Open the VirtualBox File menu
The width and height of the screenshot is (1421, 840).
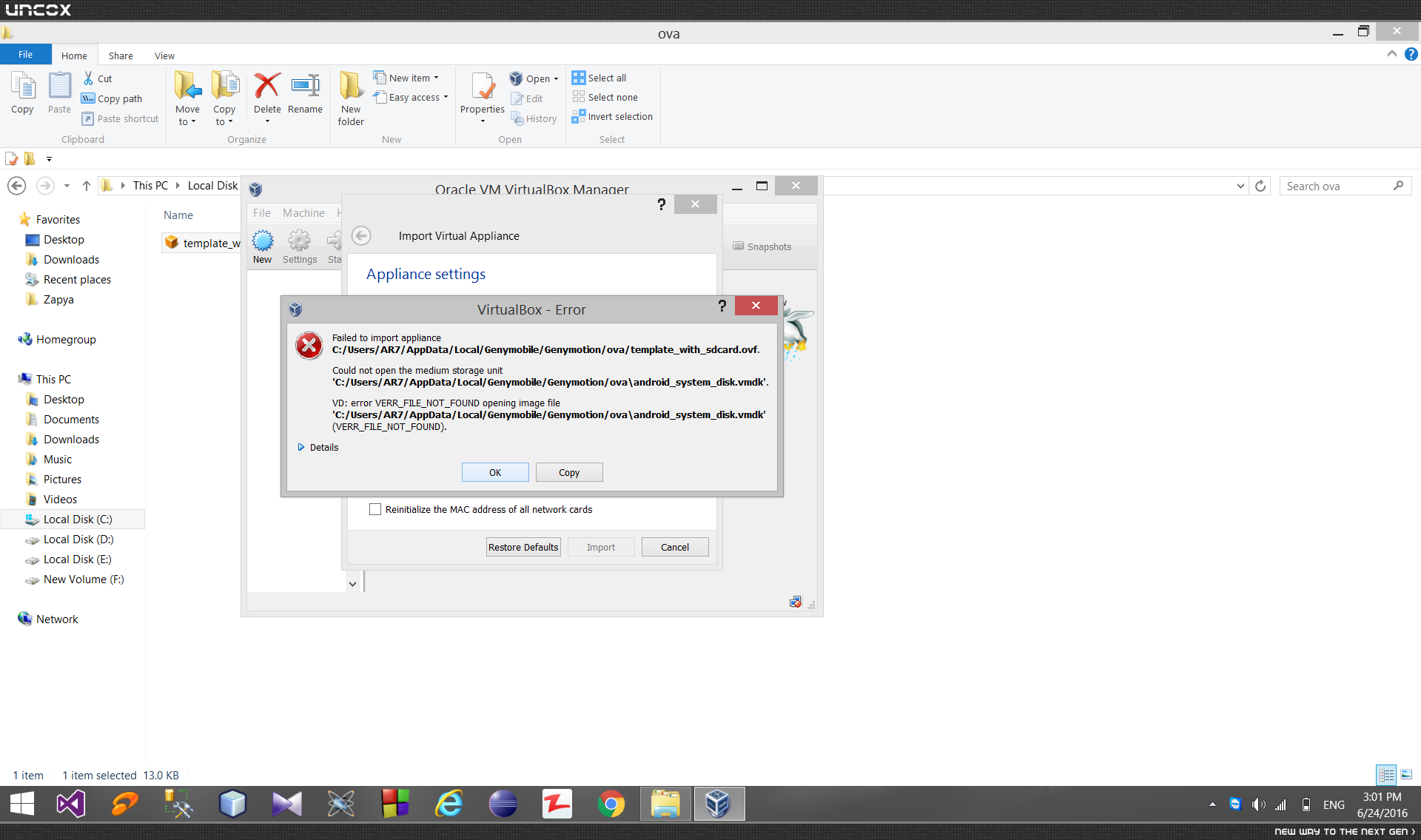point(262,212)
